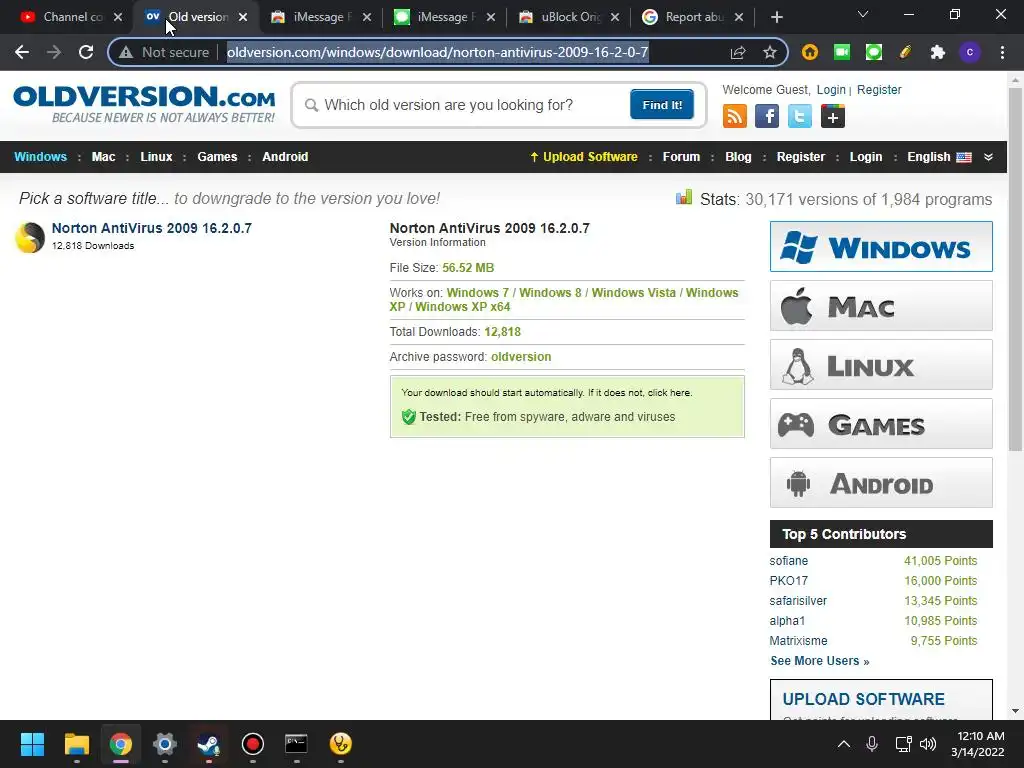The image size is (1024, 768).
Task: Reload the page with the refresh icon
Action: (86, 52)
